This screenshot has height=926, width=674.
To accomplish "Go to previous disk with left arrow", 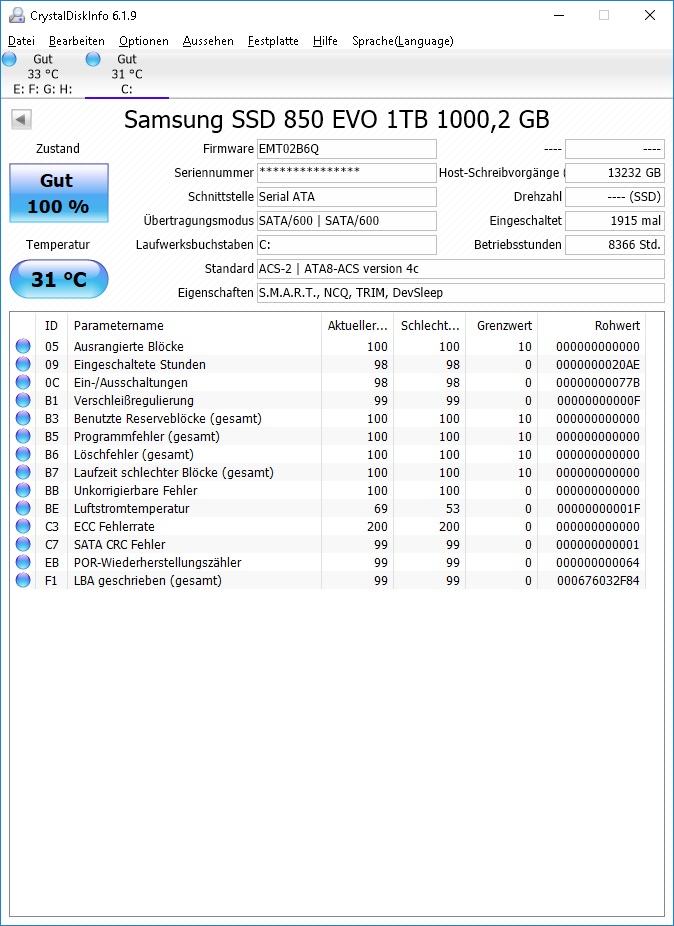I will tap(21, 120).
